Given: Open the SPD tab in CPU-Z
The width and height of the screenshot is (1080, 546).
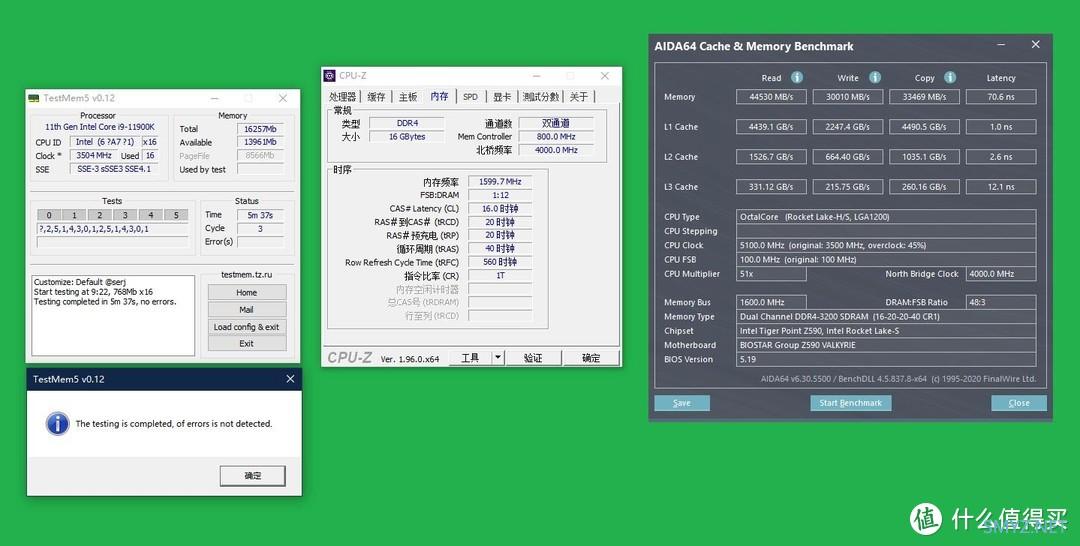Looking at the screenshot, I should (470, 96).
